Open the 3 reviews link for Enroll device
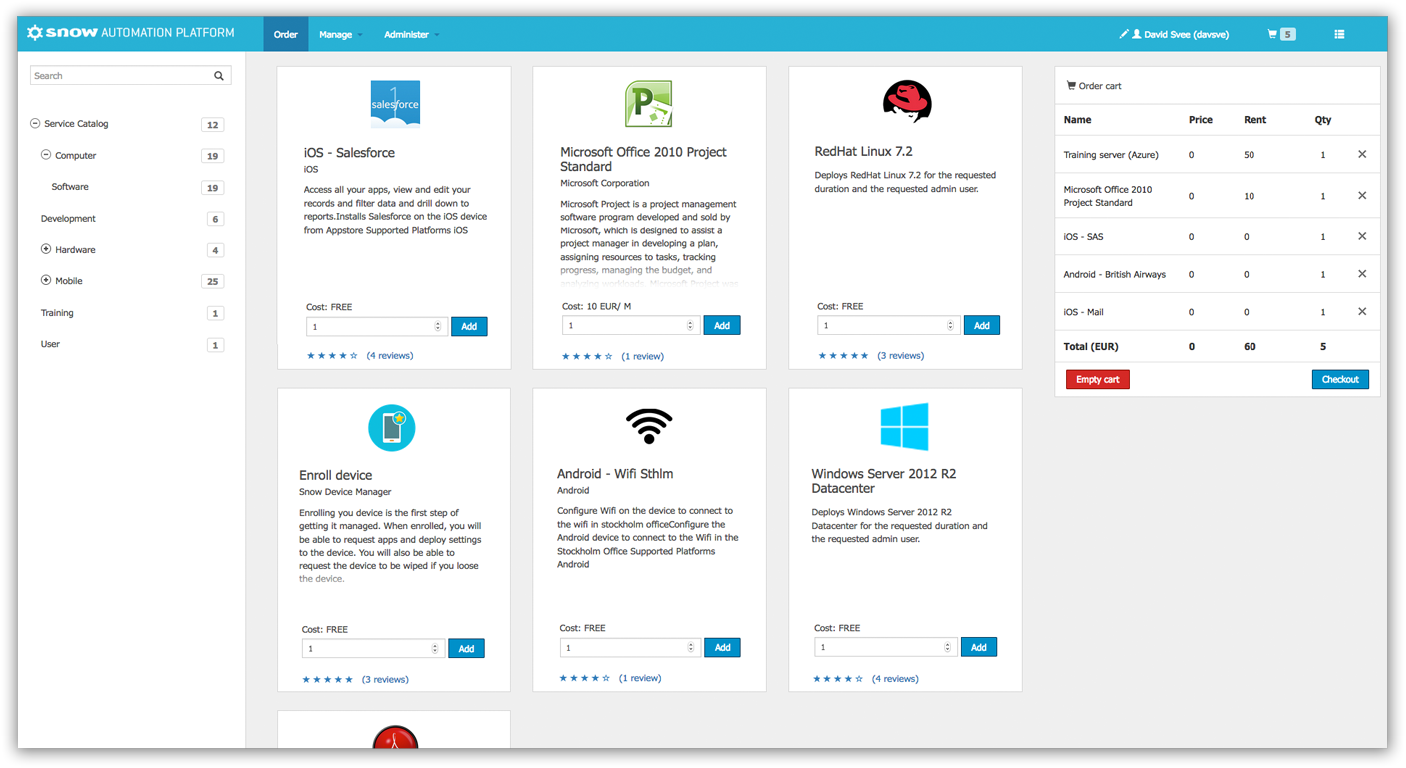The height and width of the screenshot is (768, 1406). click(385, 680)
